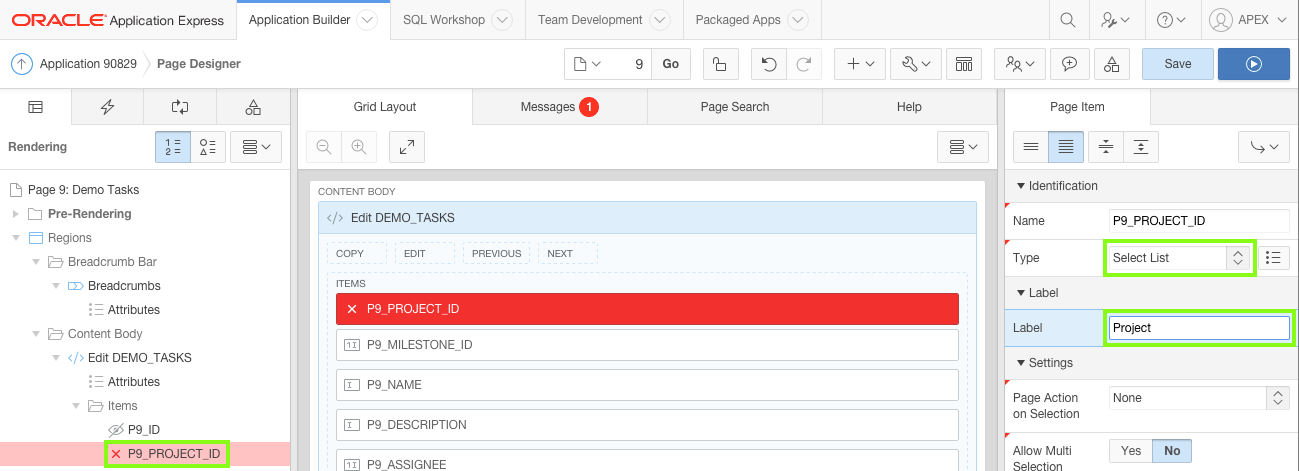
Task: Set Allow Multi Selection to Yes
Action: coord(1131,451)
